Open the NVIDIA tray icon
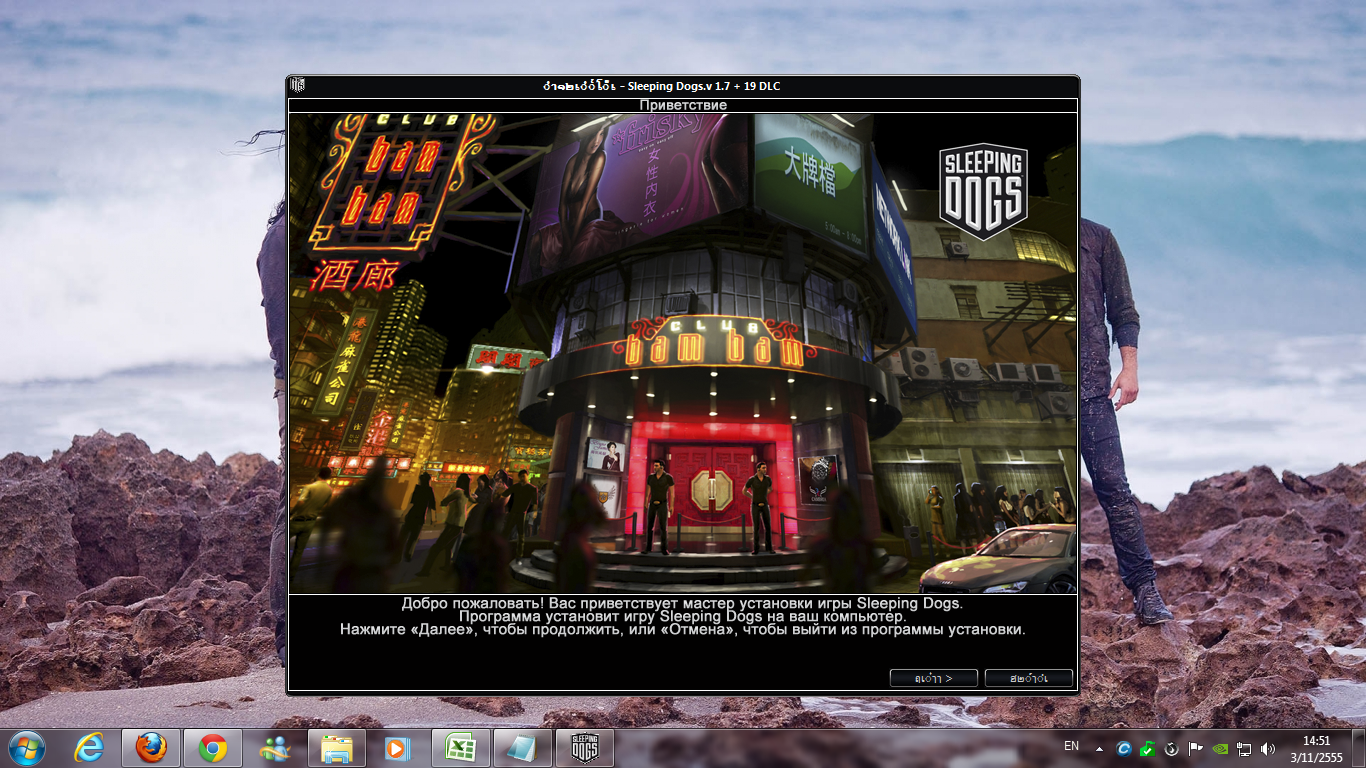The height and width of the screenshot is (768, 1366). click(x=1220, y=748)
